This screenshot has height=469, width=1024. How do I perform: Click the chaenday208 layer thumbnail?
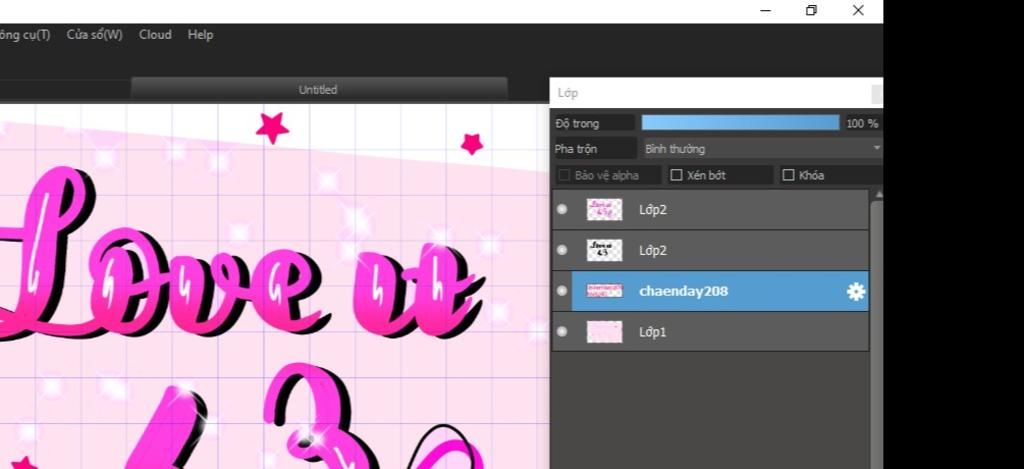(604, 291)
